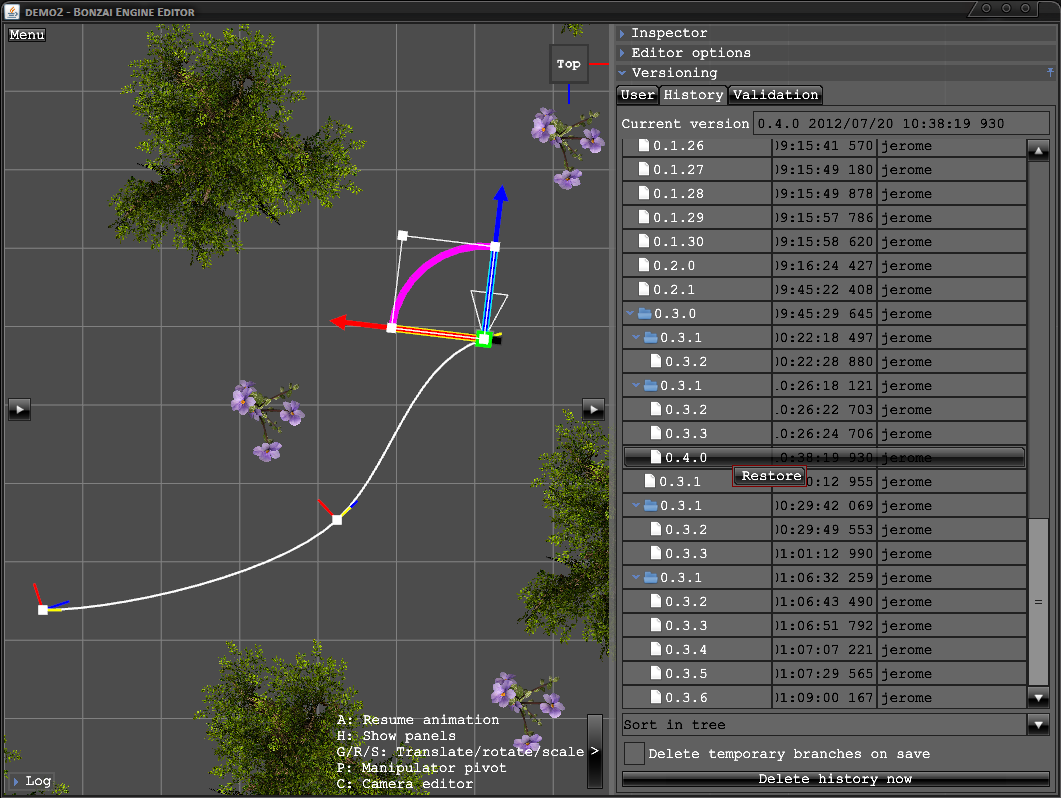Click the red translate axis arrow
Screen dimensions: 1061x798
pyautogui.click(x=344, y=323)
